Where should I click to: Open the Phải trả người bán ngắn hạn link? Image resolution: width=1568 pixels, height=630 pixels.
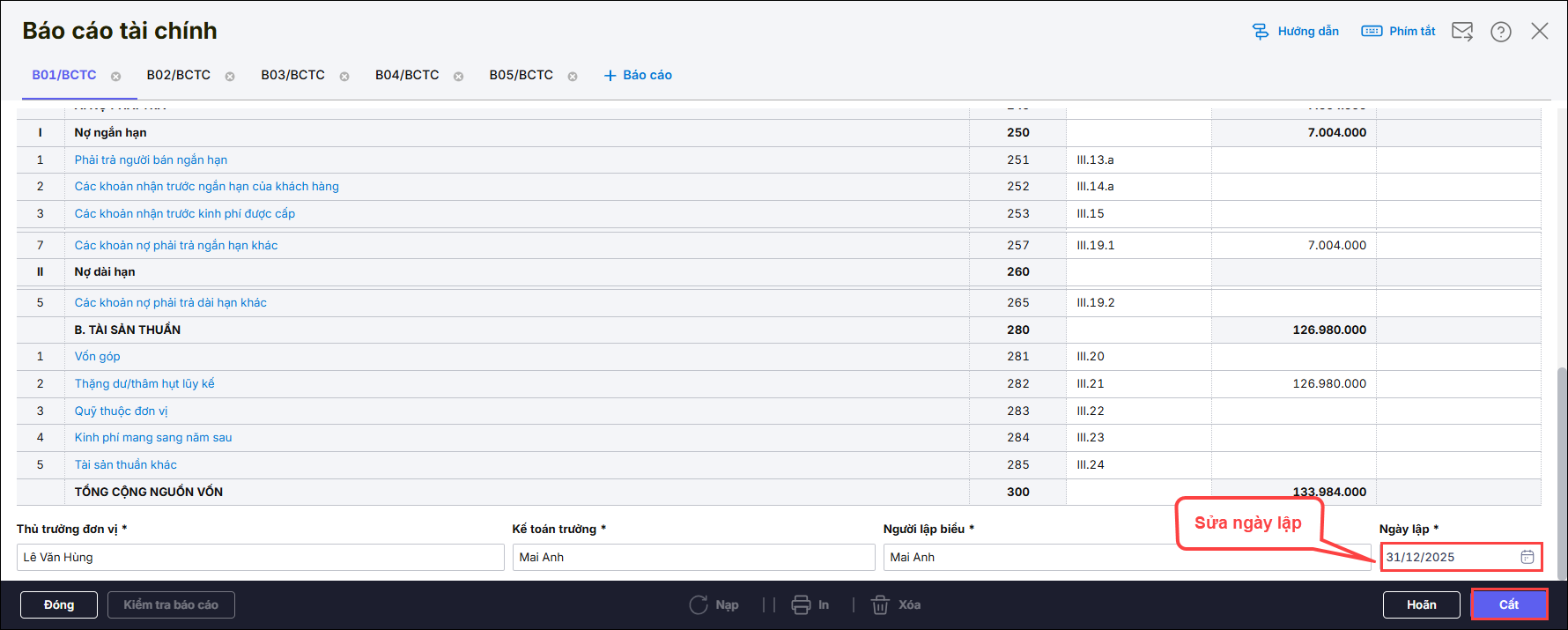[x=151, y=159]
